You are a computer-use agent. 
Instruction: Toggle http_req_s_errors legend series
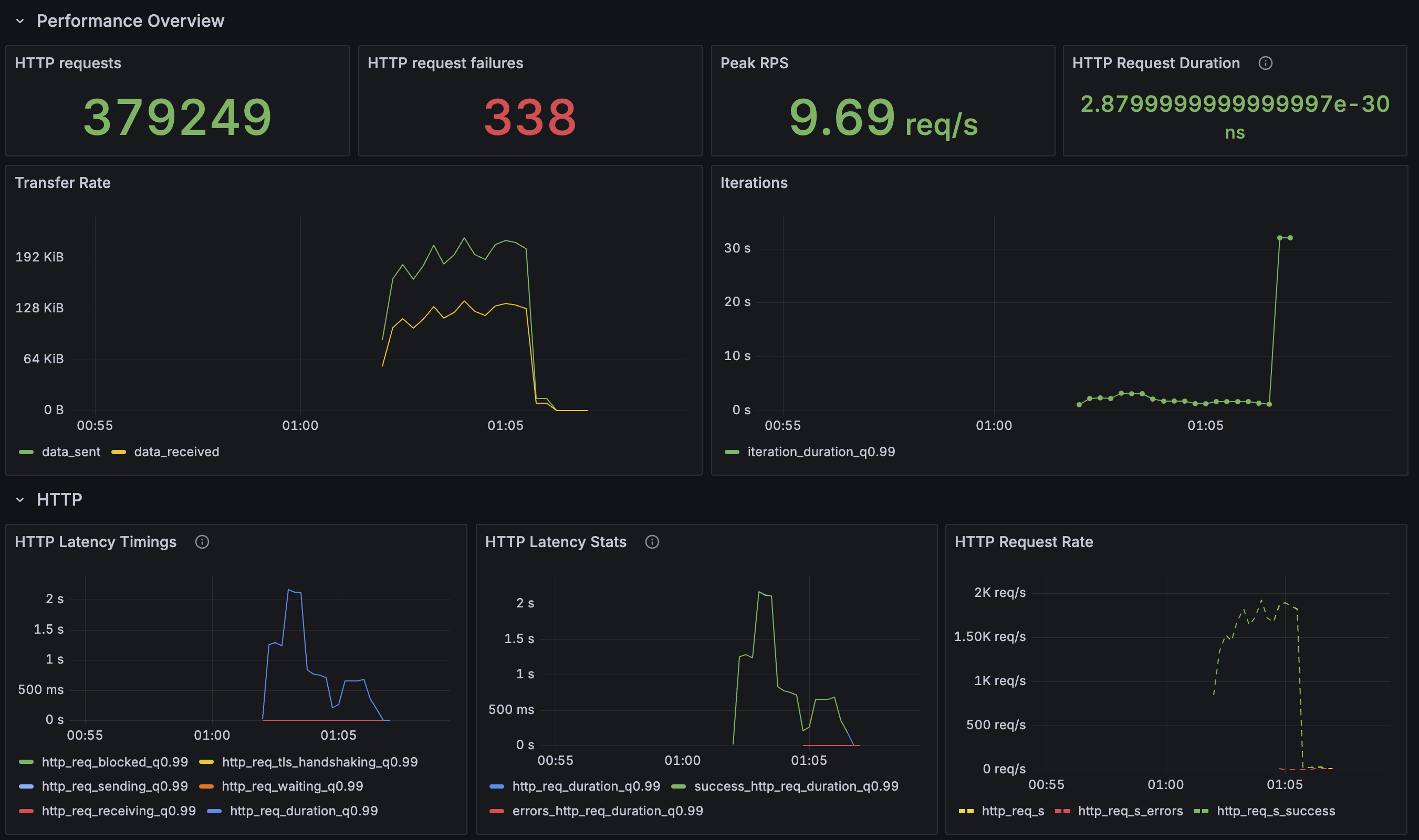pyautogui.click(x=1130, y=811)
